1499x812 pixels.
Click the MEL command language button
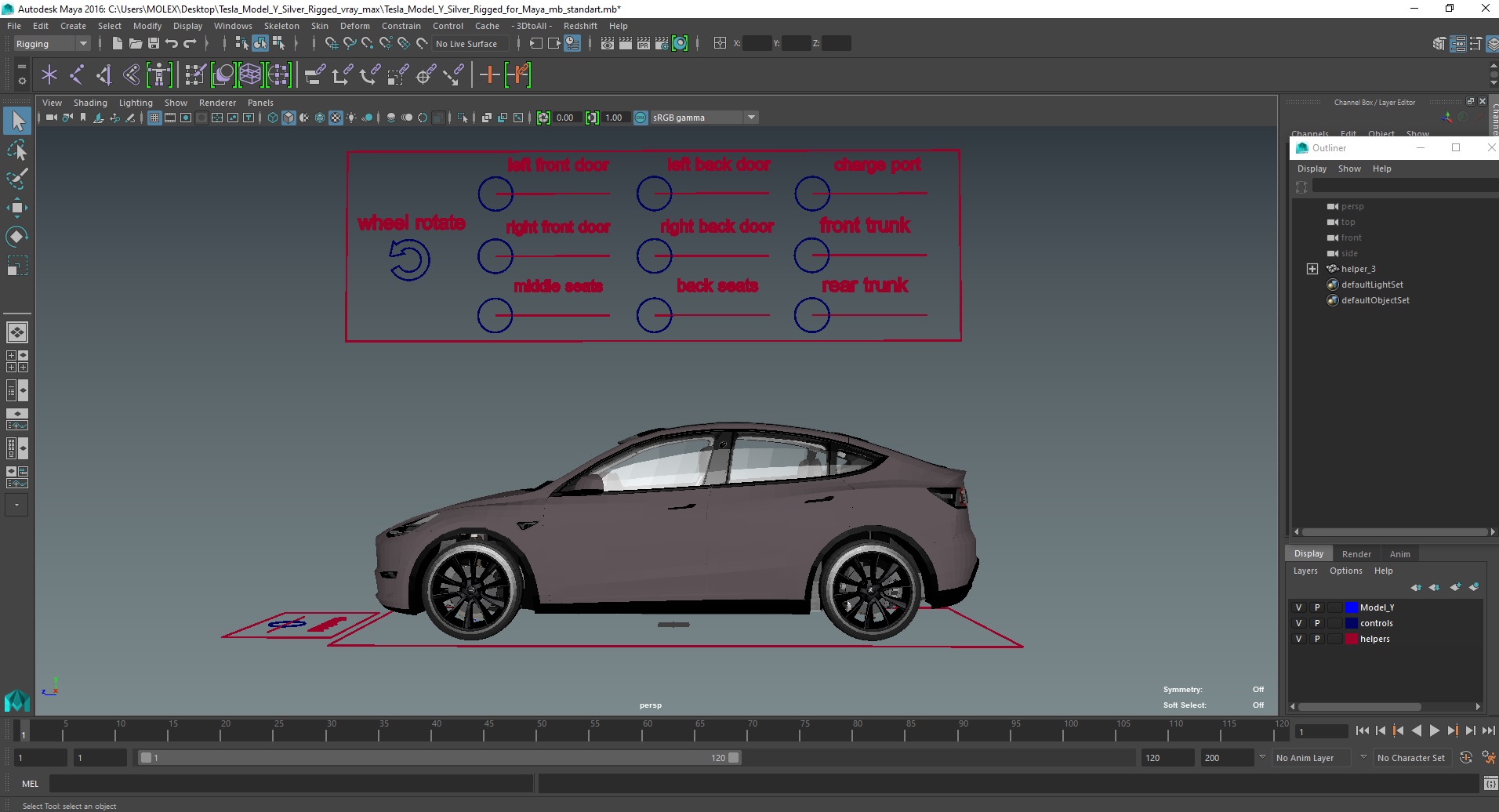(30, 783)
